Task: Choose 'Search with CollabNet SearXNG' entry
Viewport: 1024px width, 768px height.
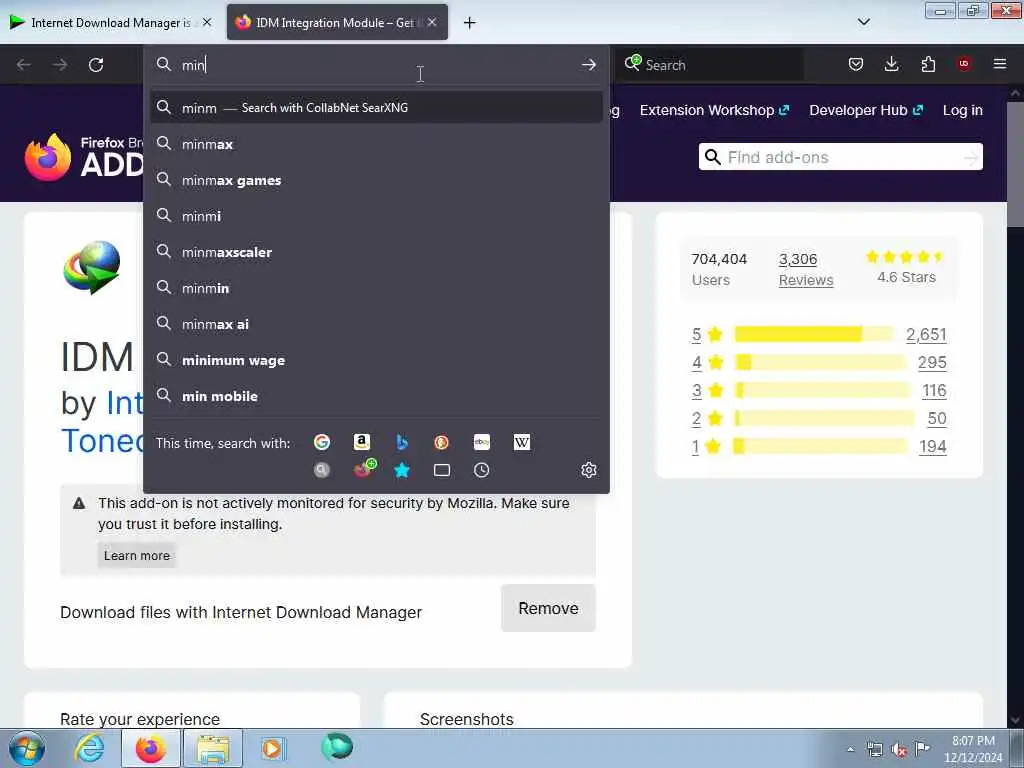Action: pos(376,108)
